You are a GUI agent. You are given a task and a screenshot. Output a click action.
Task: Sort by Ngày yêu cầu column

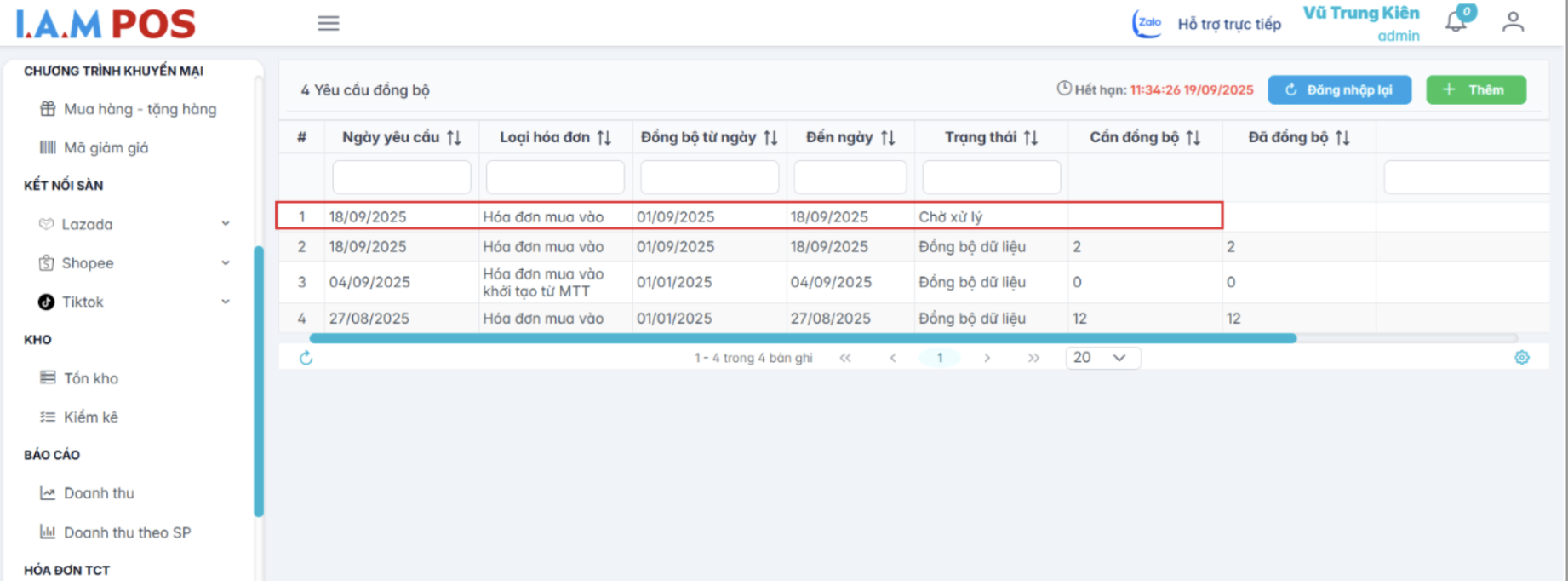click(454, 138)
